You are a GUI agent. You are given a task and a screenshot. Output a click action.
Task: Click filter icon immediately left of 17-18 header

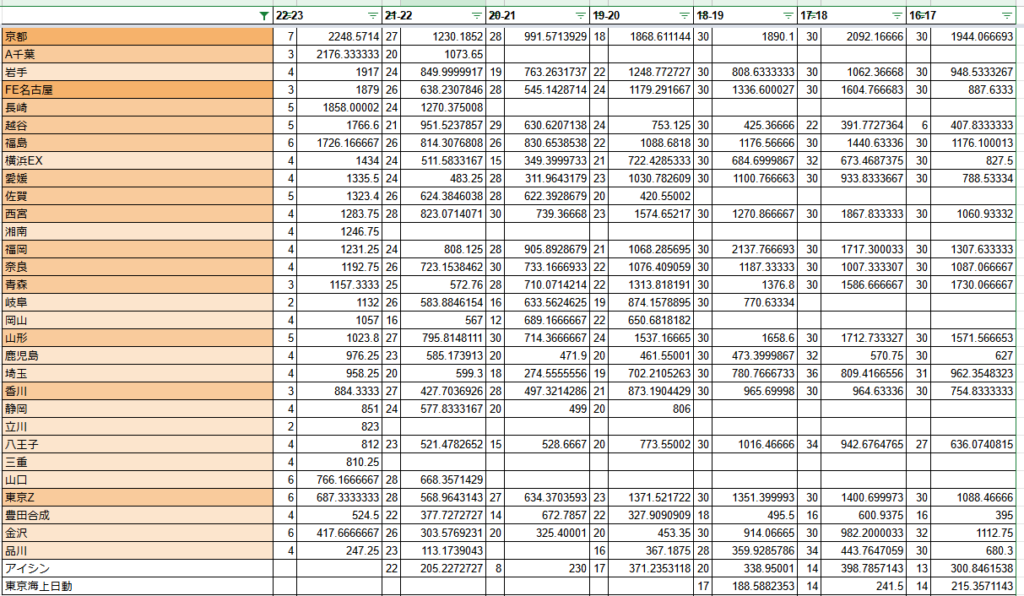pyautogui.click(x=789, y=16)
